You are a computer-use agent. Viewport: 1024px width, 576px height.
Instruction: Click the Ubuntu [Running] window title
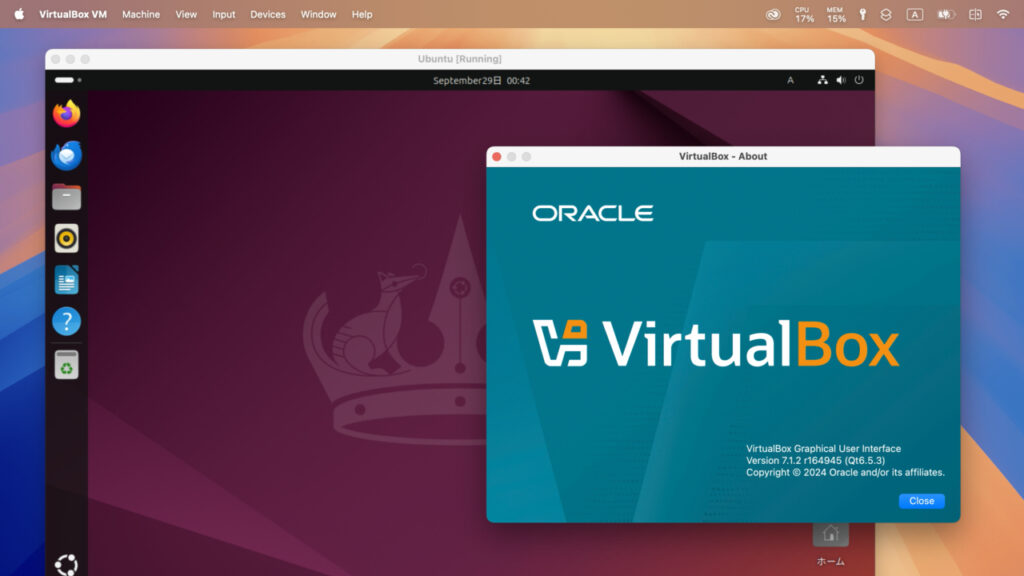(460, 59)
